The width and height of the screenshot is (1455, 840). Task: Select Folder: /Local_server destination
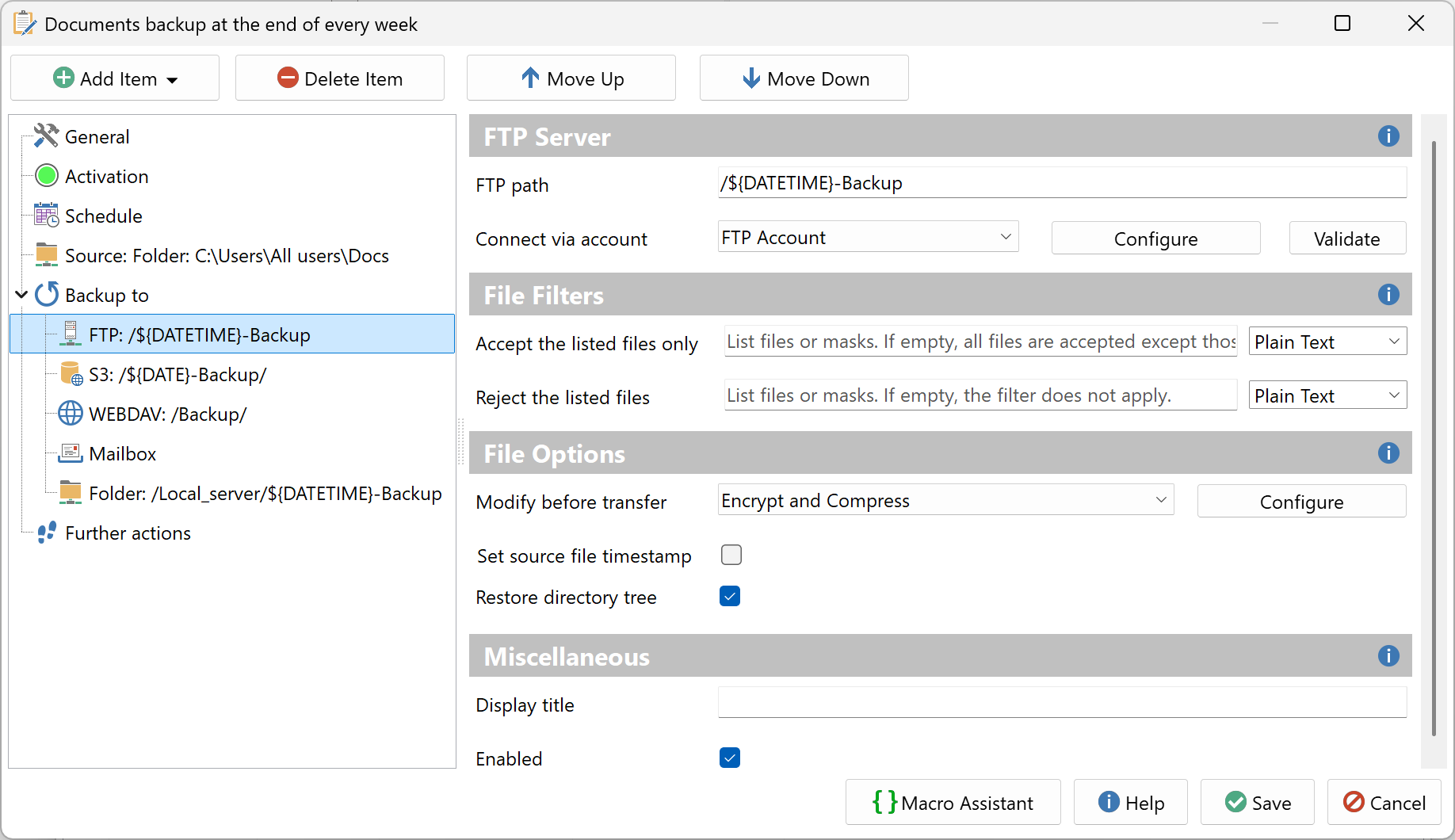click(265, 493)
